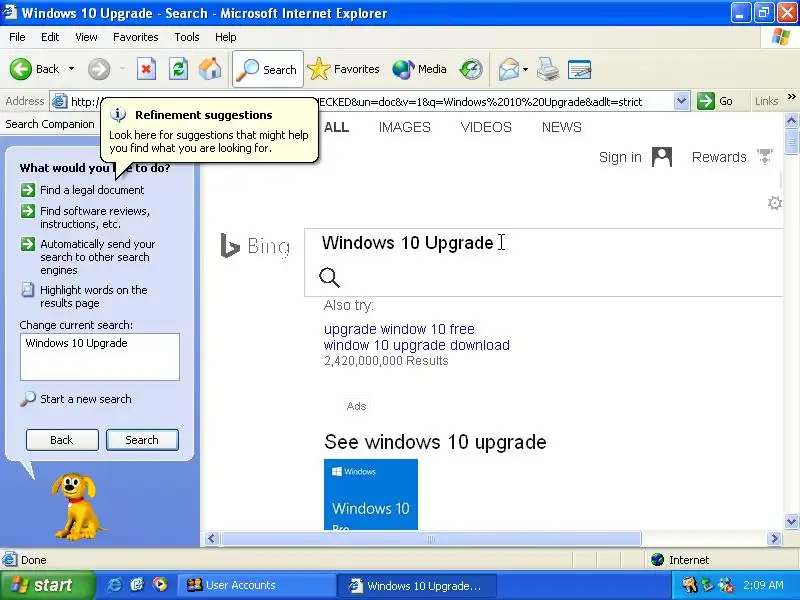The height and width of the screenshot is (600, 800).
Task: Open the Favorites star button
Action: pyautogui.click(x=344, y=69)
